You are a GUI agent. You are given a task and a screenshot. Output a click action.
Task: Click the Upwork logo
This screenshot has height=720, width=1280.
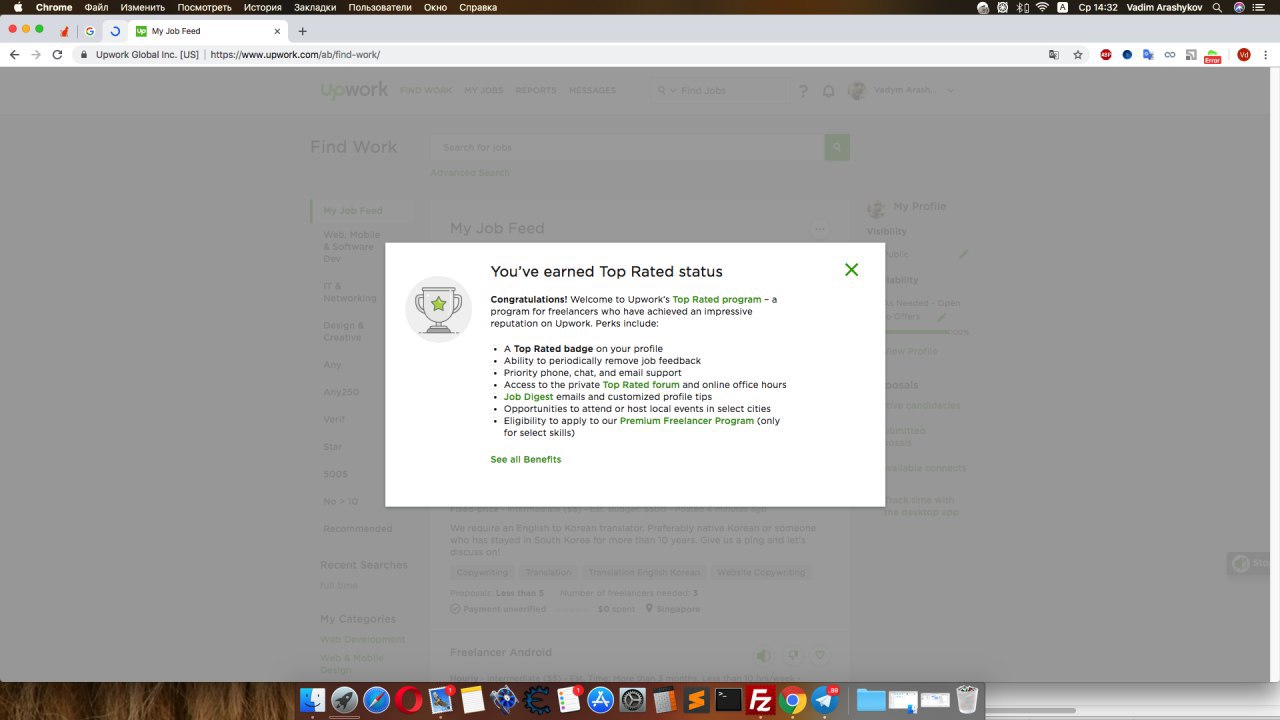coord(354,90)
